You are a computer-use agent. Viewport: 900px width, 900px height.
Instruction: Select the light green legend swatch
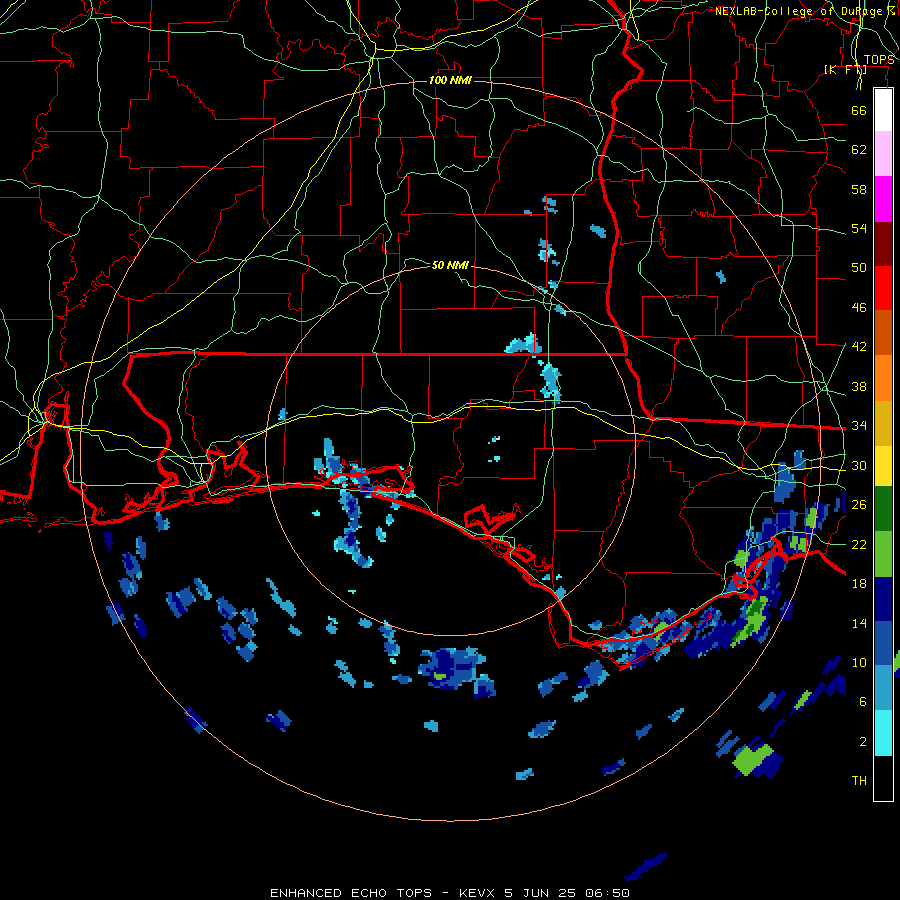[x=883, y=554]
